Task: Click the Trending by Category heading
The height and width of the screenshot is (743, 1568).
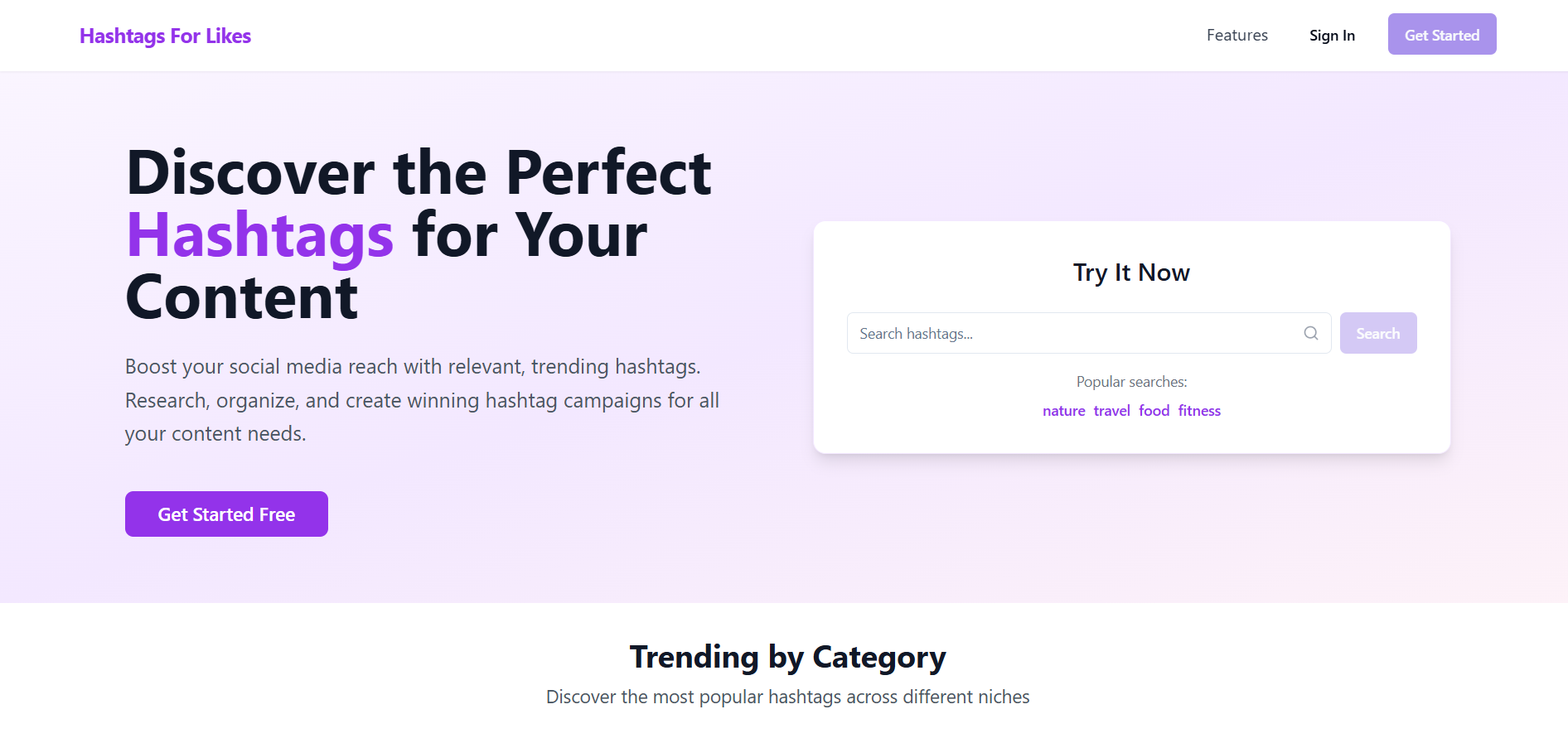Action: (787, 657)
